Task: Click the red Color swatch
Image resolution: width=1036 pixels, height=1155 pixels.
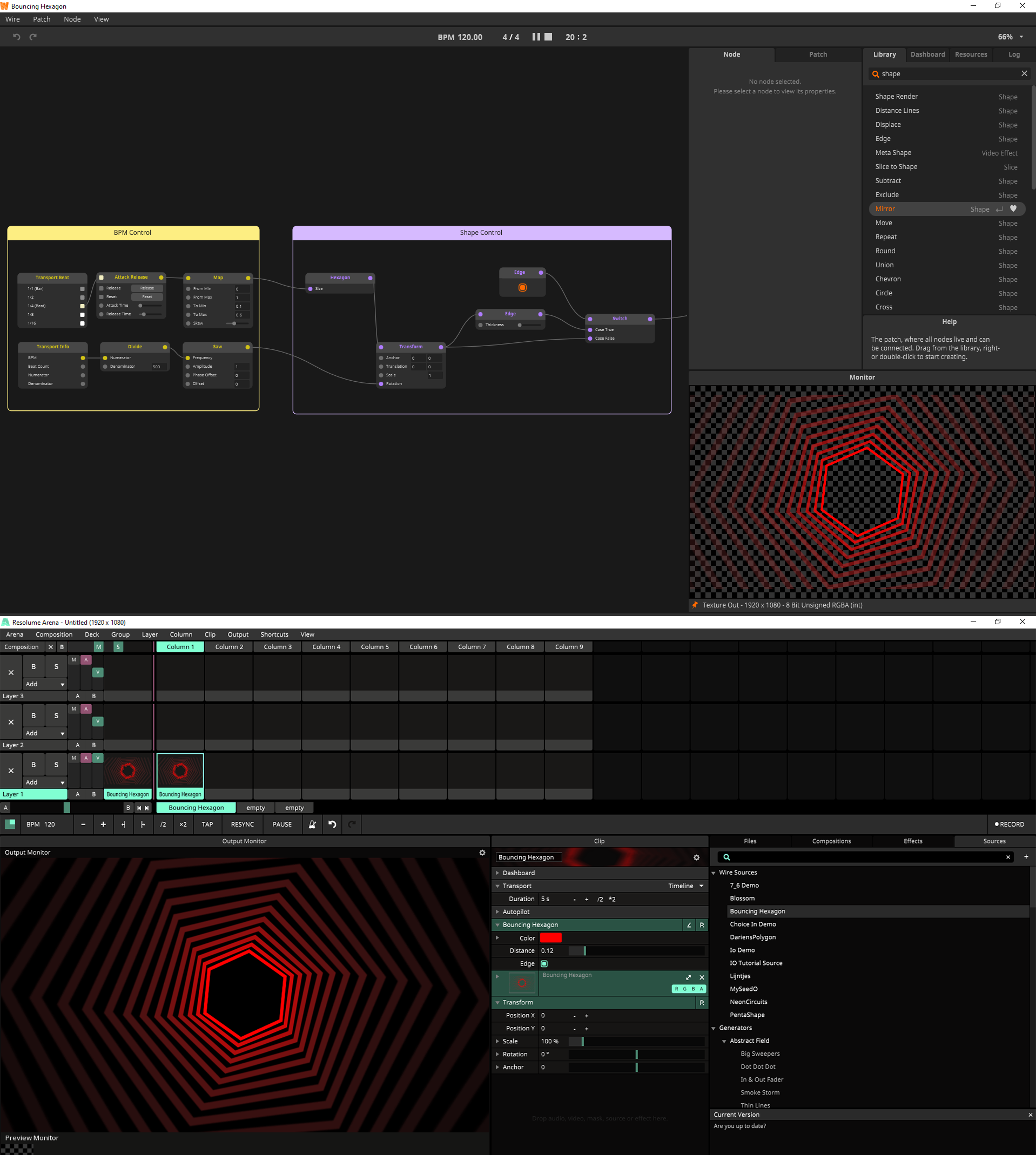Action: tap(550, 937)
